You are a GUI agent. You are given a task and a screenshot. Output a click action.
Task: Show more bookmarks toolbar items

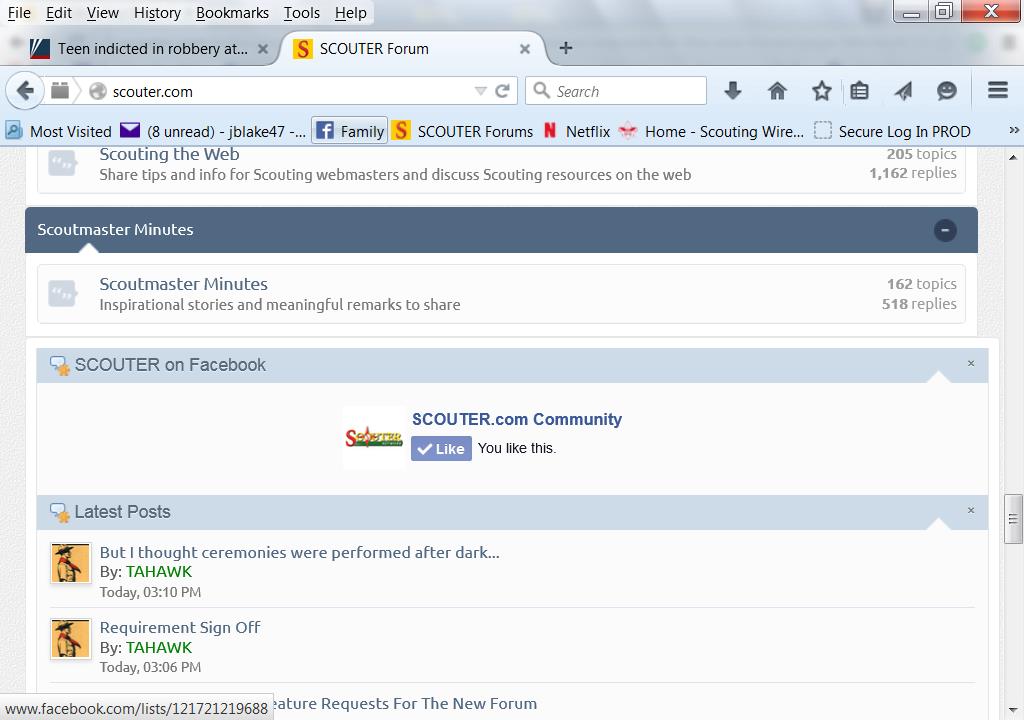(1013, 131)
